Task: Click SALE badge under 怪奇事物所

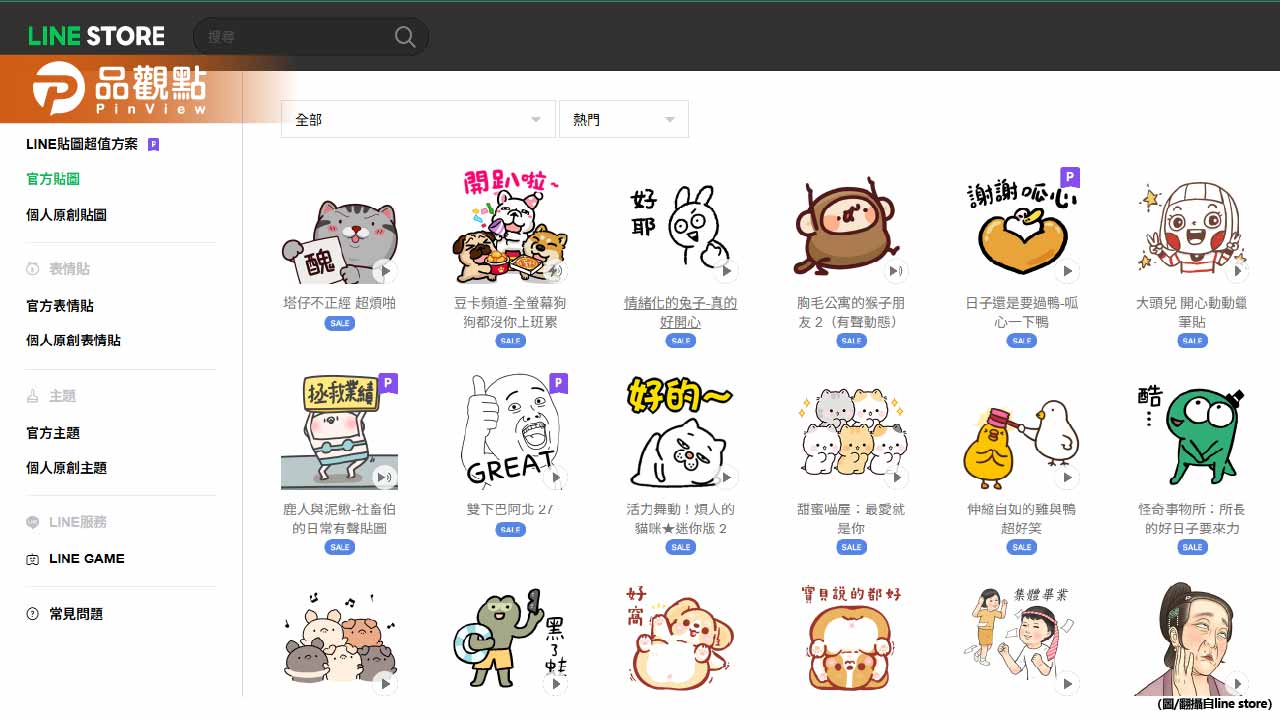Action: tap(1192, 547)
